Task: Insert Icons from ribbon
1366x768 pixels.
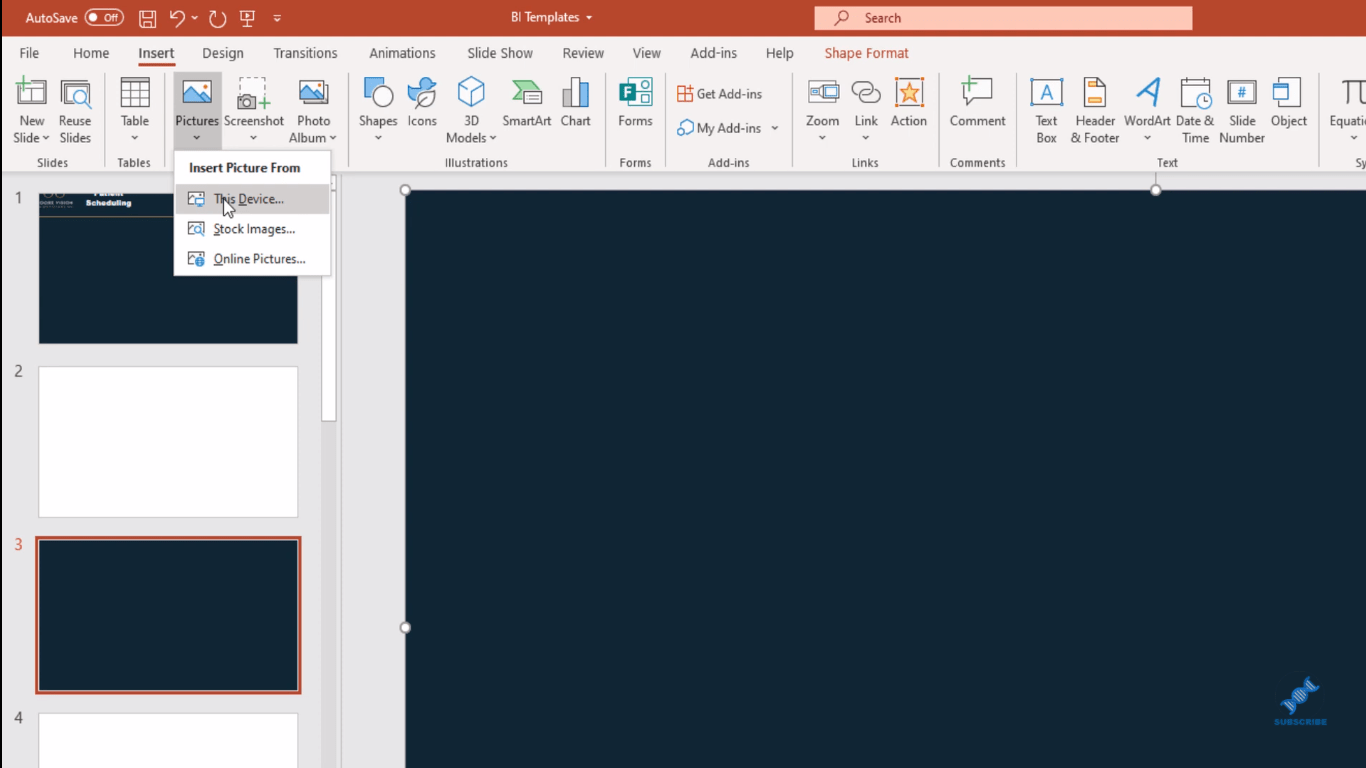Action: click(422, 103)
